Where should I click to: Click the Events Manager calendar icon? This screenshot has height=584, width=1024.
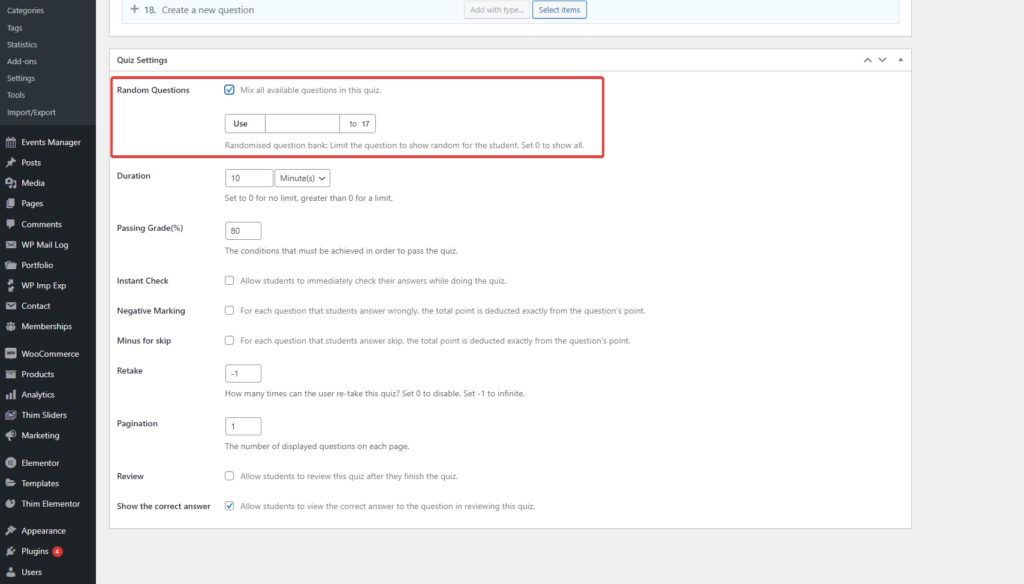coord(11,142)
